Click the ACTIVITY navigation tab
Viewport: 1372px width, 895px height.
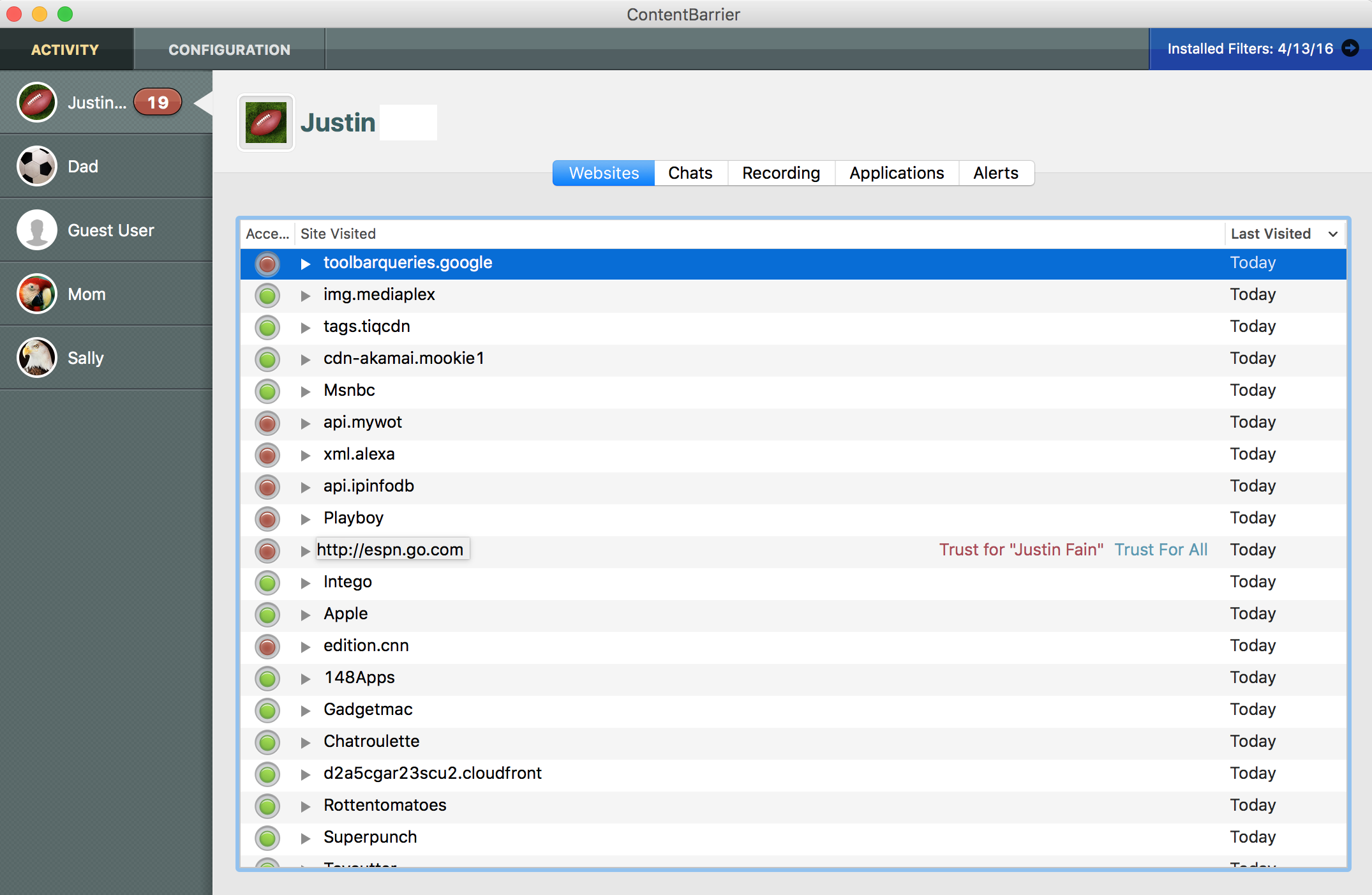point(66,49)
